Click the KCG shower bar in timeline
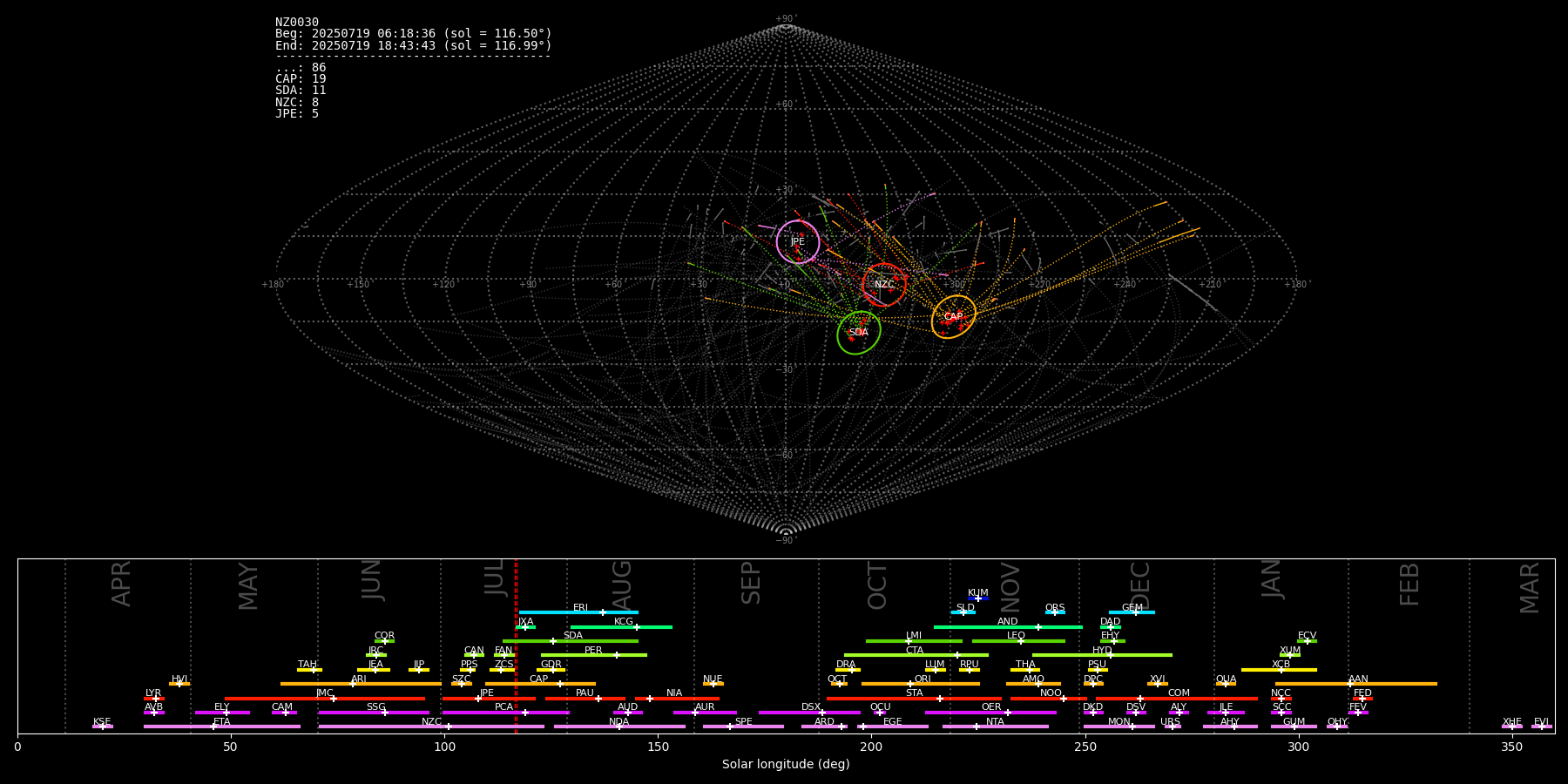 pyautogui.click(x=621, y=627)
